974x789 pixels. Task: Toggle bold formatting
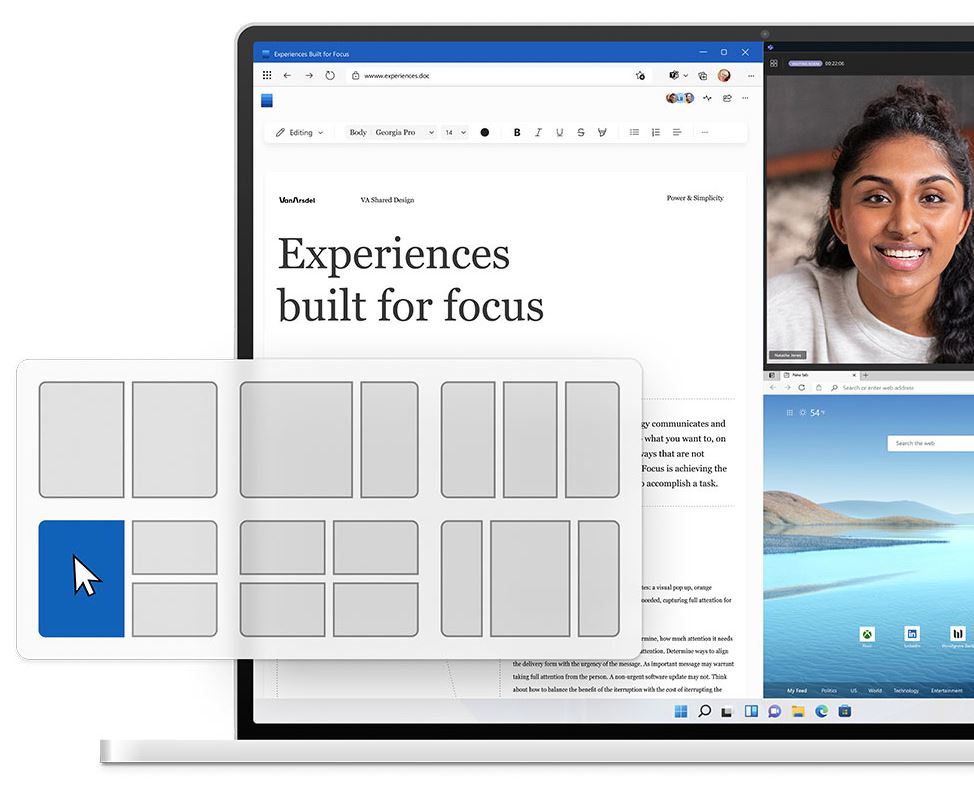517,132
